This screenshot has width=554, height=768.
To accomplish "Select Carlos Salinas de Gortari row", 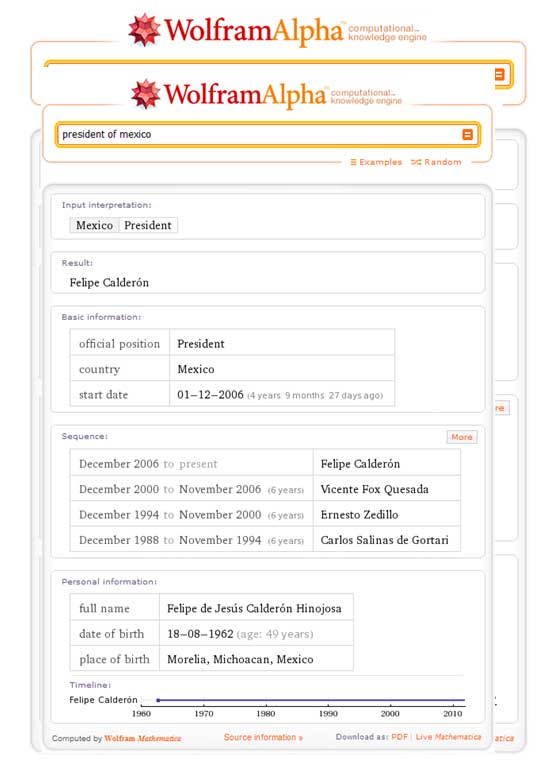I will tap(384, 540).
